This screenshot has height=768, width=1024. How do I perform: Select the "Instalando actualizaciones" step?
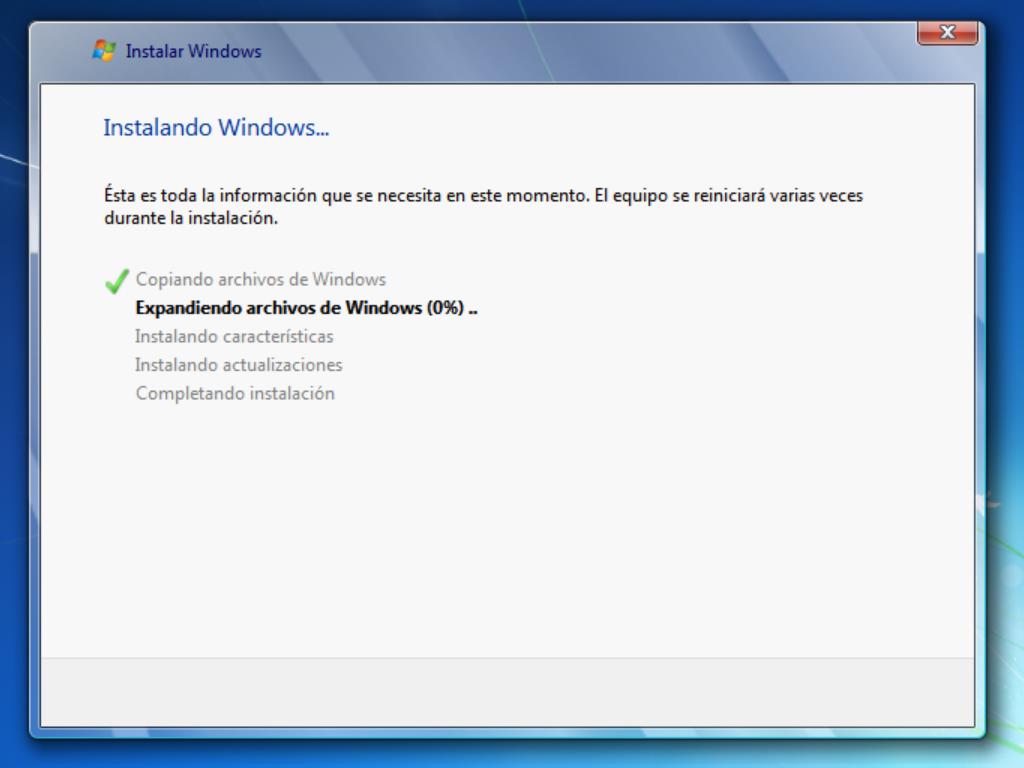coord(239,365)
